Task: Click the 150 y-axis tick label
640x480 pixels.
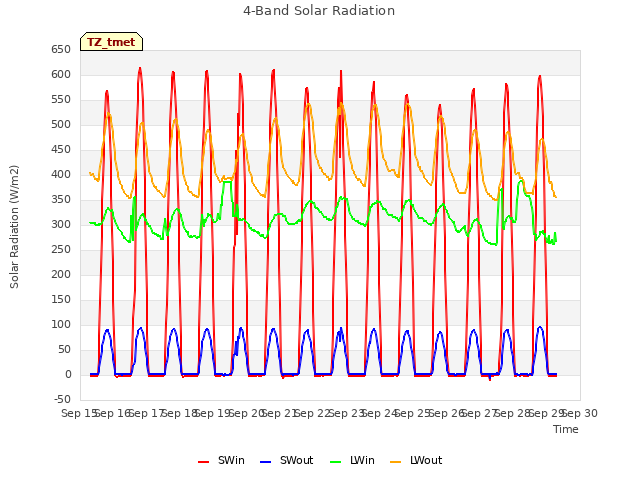Action: click(61, 300)
